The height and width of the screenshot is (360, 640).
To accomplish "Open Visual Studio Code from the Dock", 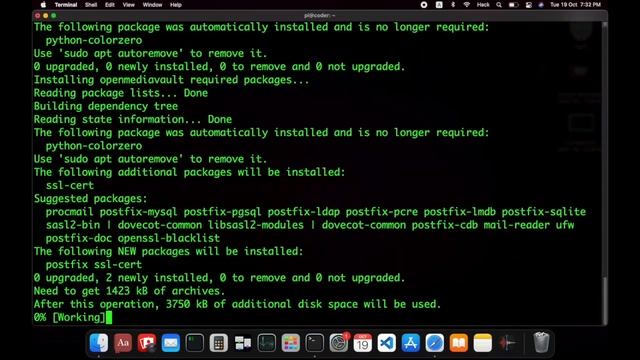I will 387,343.
